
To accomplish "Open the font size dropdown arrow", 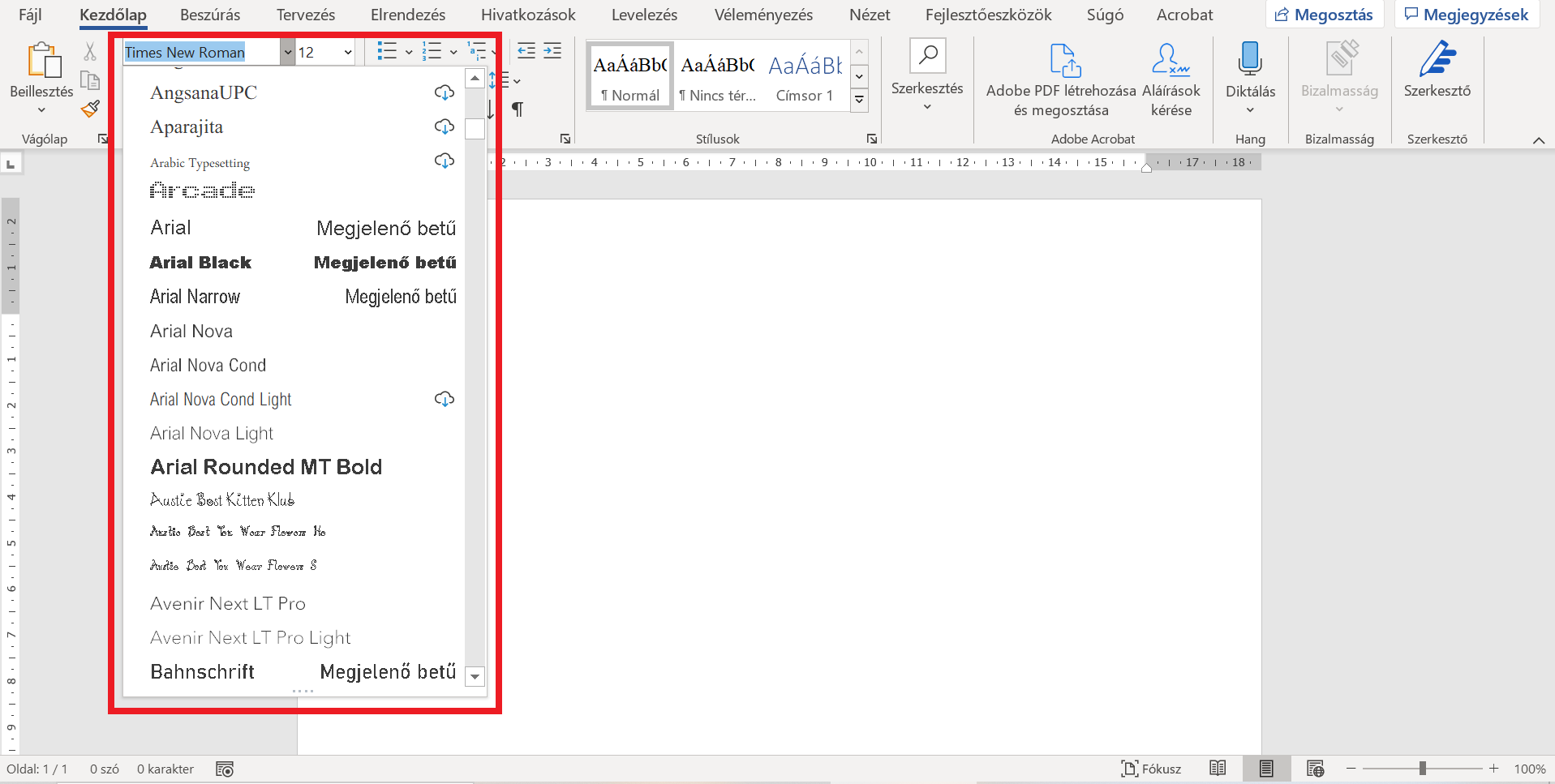I will click(348, 53).
